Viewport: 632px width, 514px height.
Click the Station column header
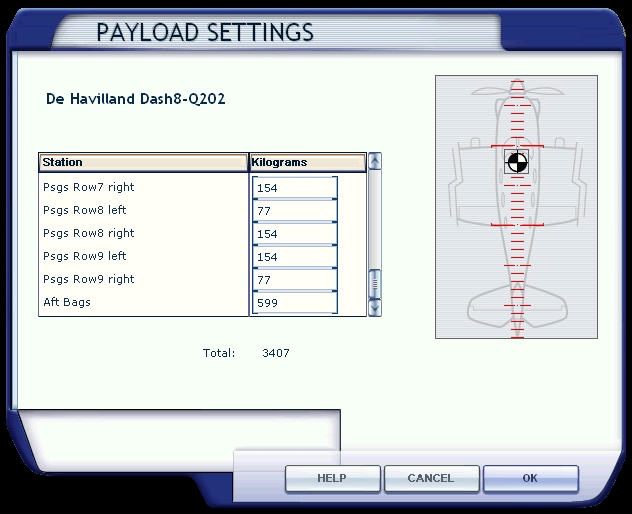click(x=143, y=162)
